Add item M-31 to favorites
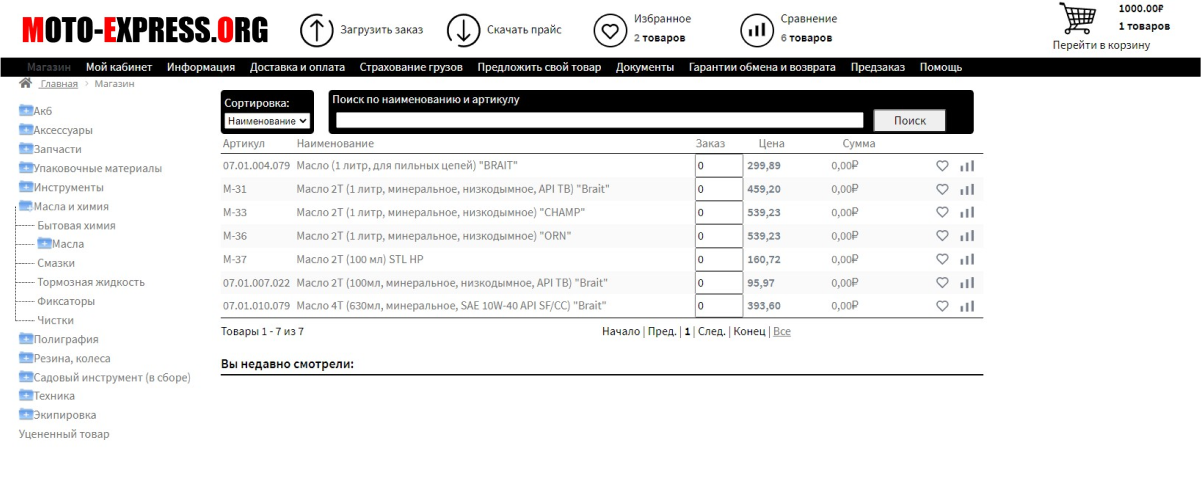This screenshot has width=1201, height=481. (942, 189)
